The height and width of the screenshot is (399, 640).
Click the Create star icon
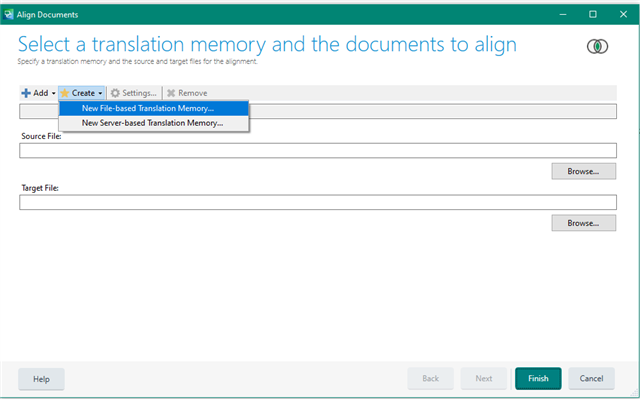click(64, 93)
